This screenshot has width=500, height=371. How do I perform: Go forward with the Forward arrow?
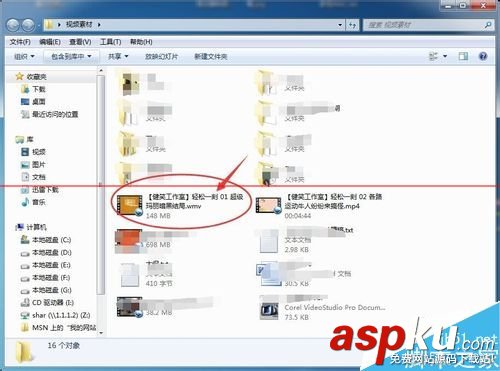point(28,25)
